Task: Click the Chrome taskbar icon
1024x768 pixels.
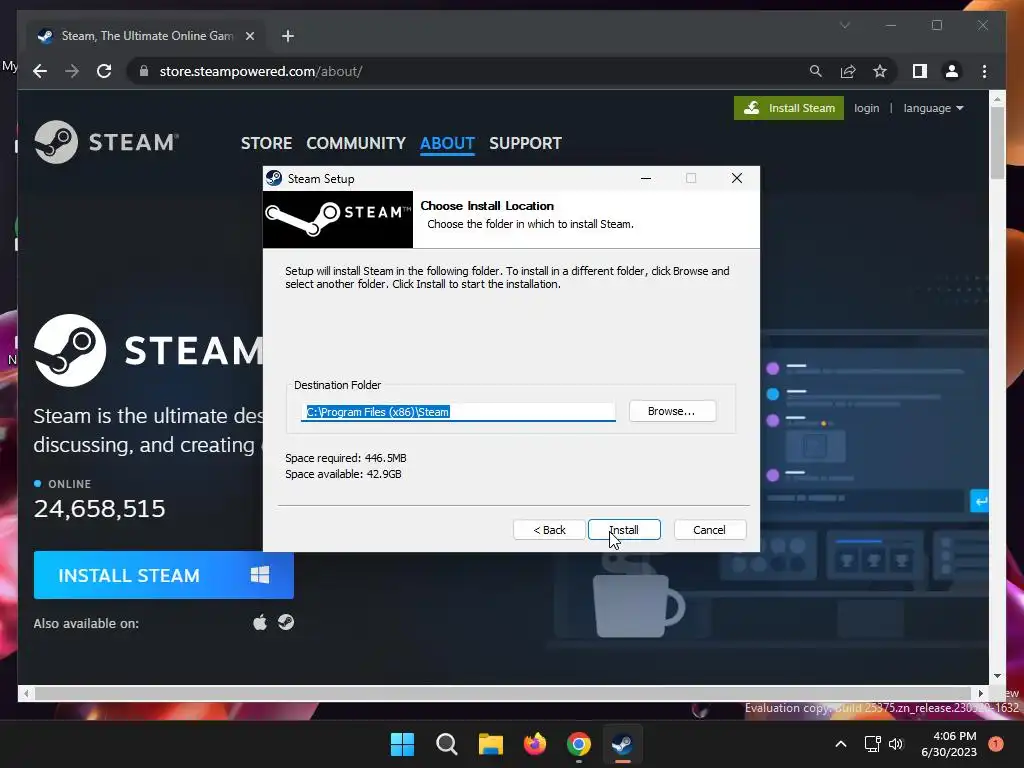Action: click(x=579, y=744)
